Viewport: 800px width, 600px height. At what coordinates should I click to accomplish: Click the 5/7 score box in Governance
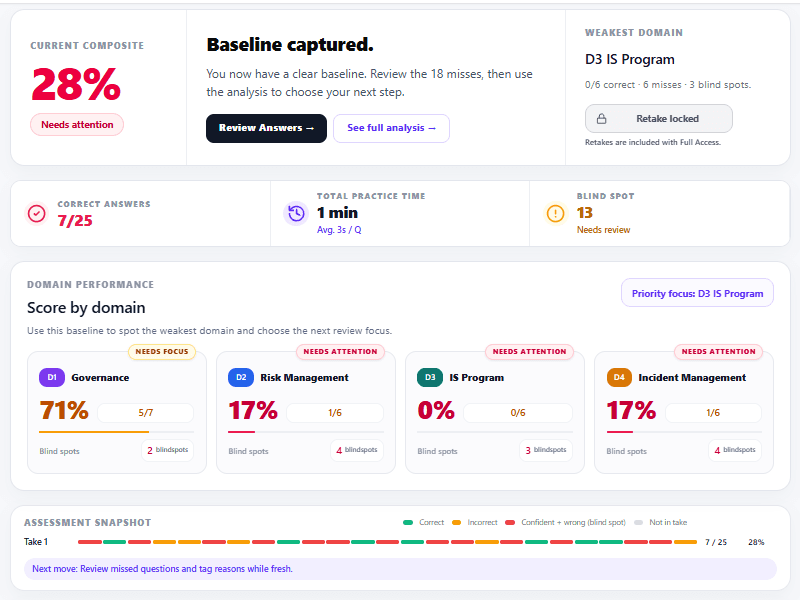coord(146,413)
